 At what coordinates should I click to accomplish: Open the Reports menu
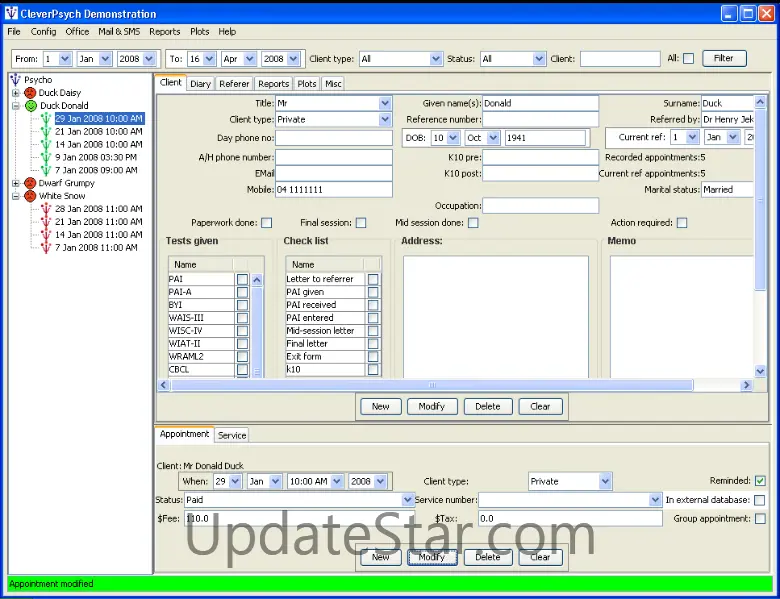165,32
